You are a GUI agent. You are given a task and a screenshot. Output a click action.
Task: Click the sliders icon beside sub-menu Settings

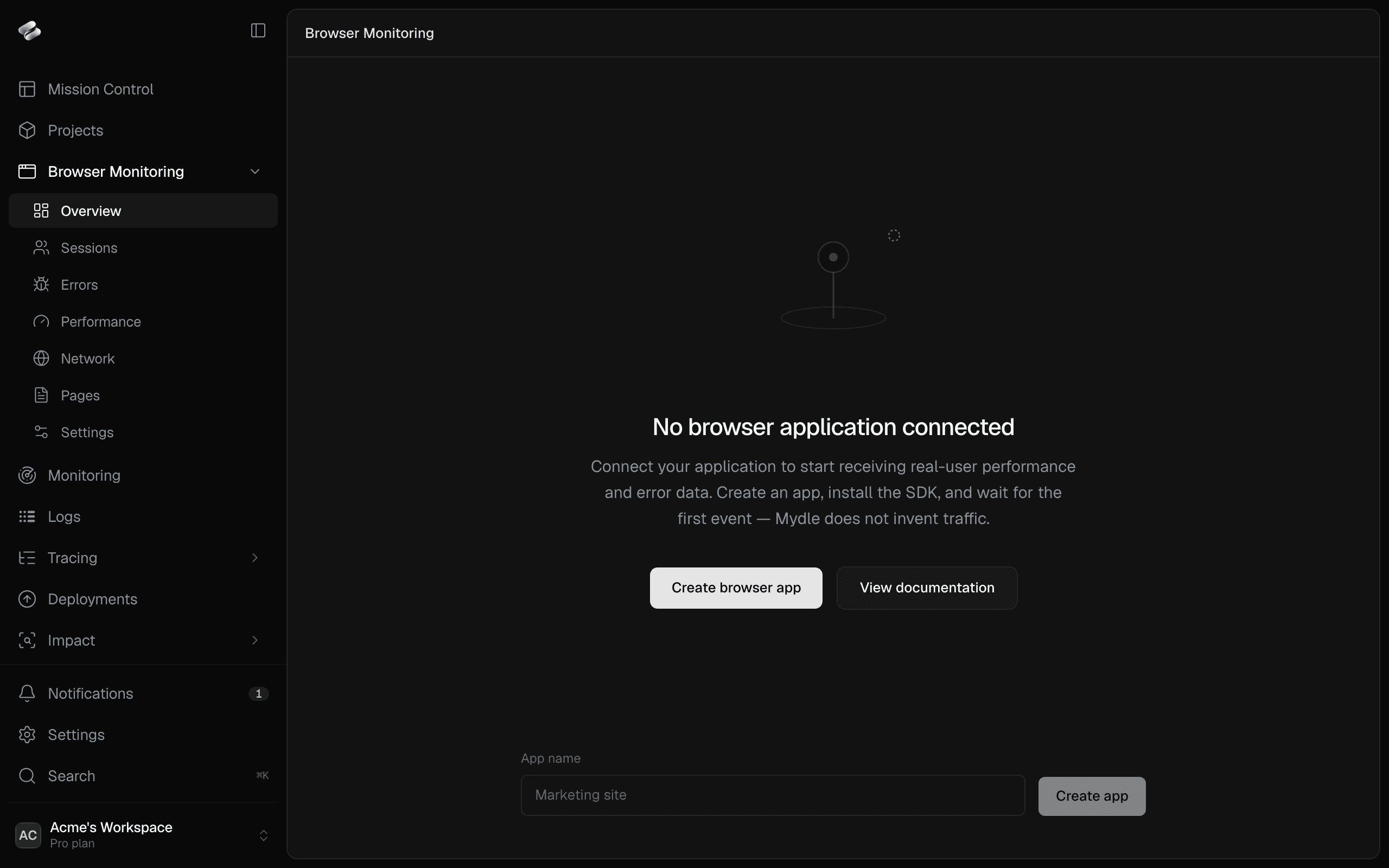(x=41, y=432)
